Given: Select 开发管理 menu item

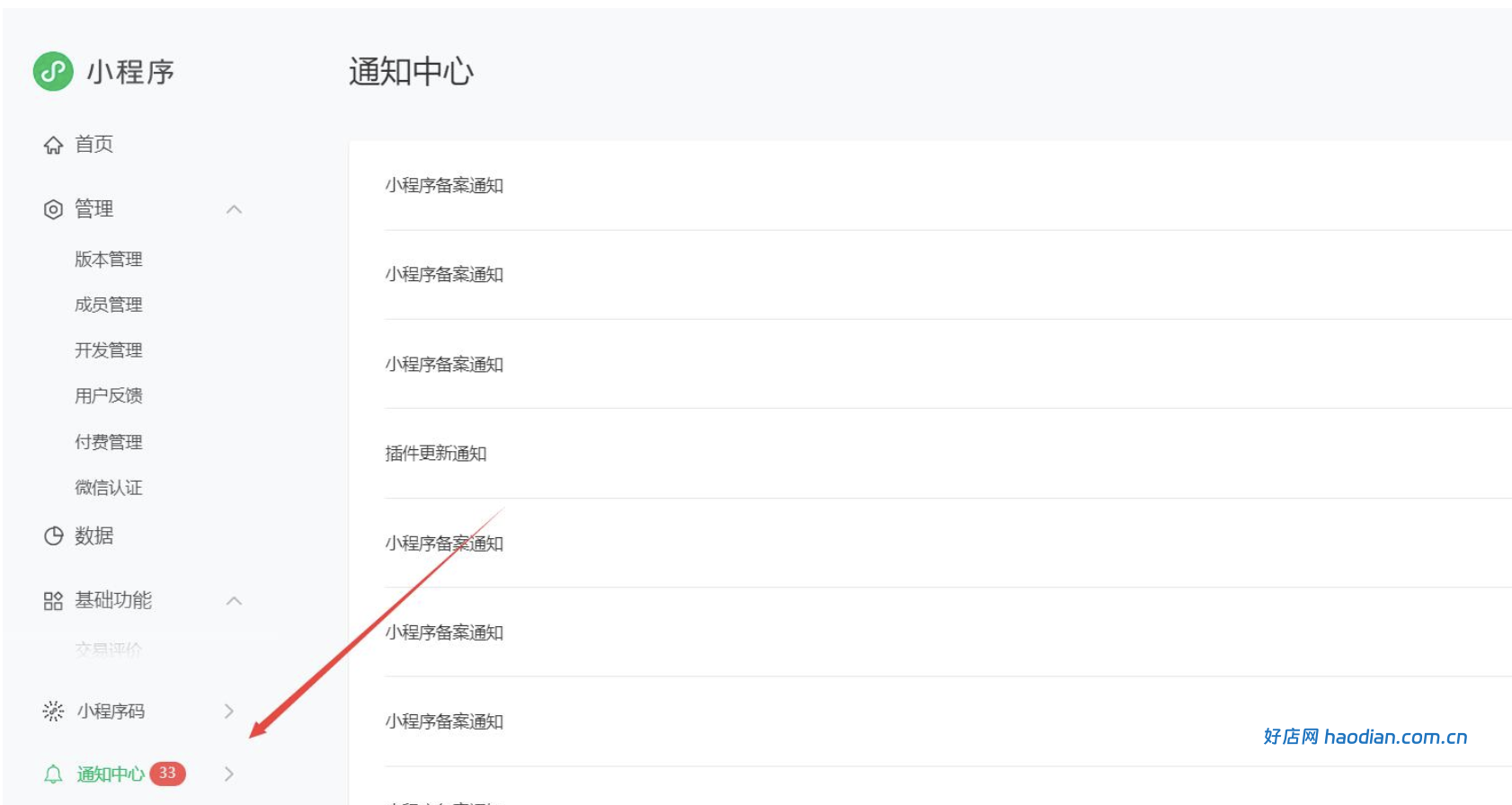Looking at the screenshot, I should point(109,350).
